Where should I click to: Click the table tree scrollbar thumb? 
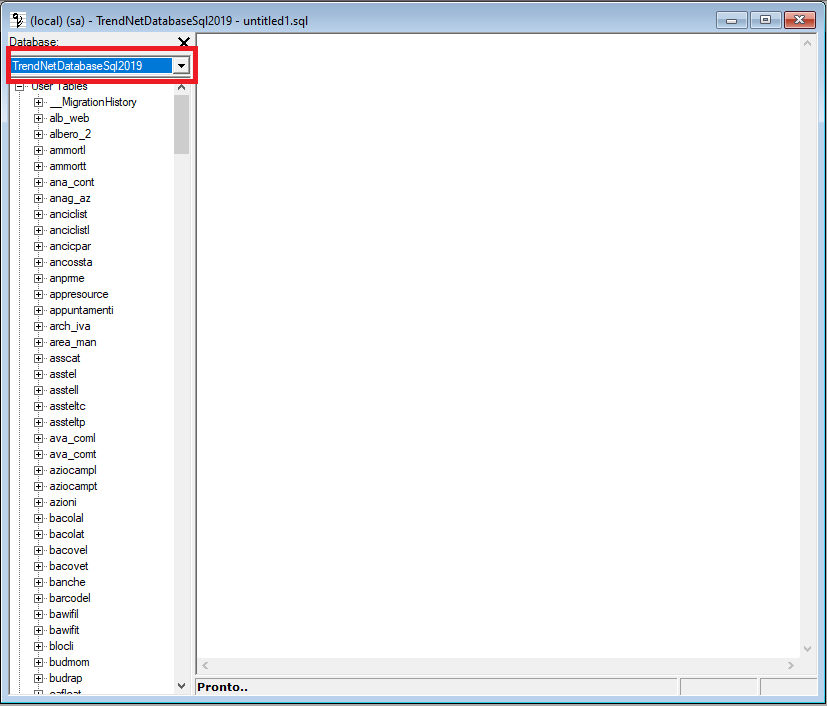click(181, 124)
